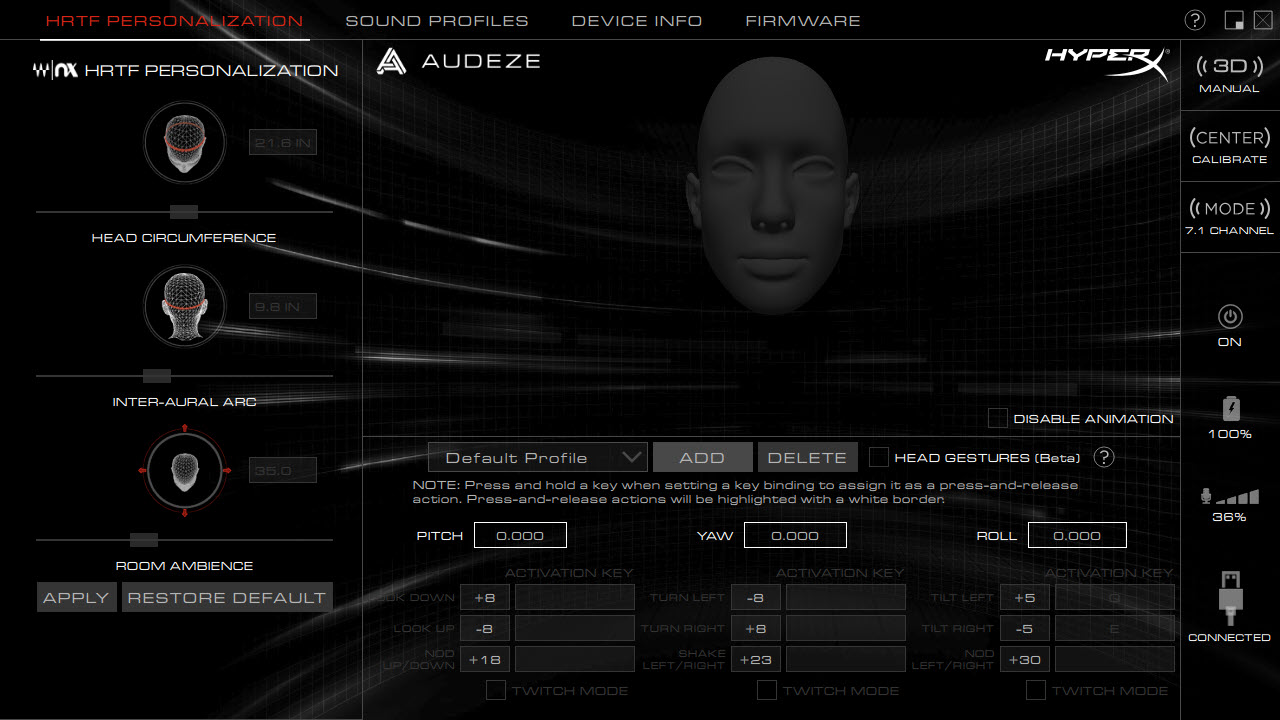The image size is (1280, 720).
Task: Open the Default Profile dropdown
Action: tap(538, 457)
